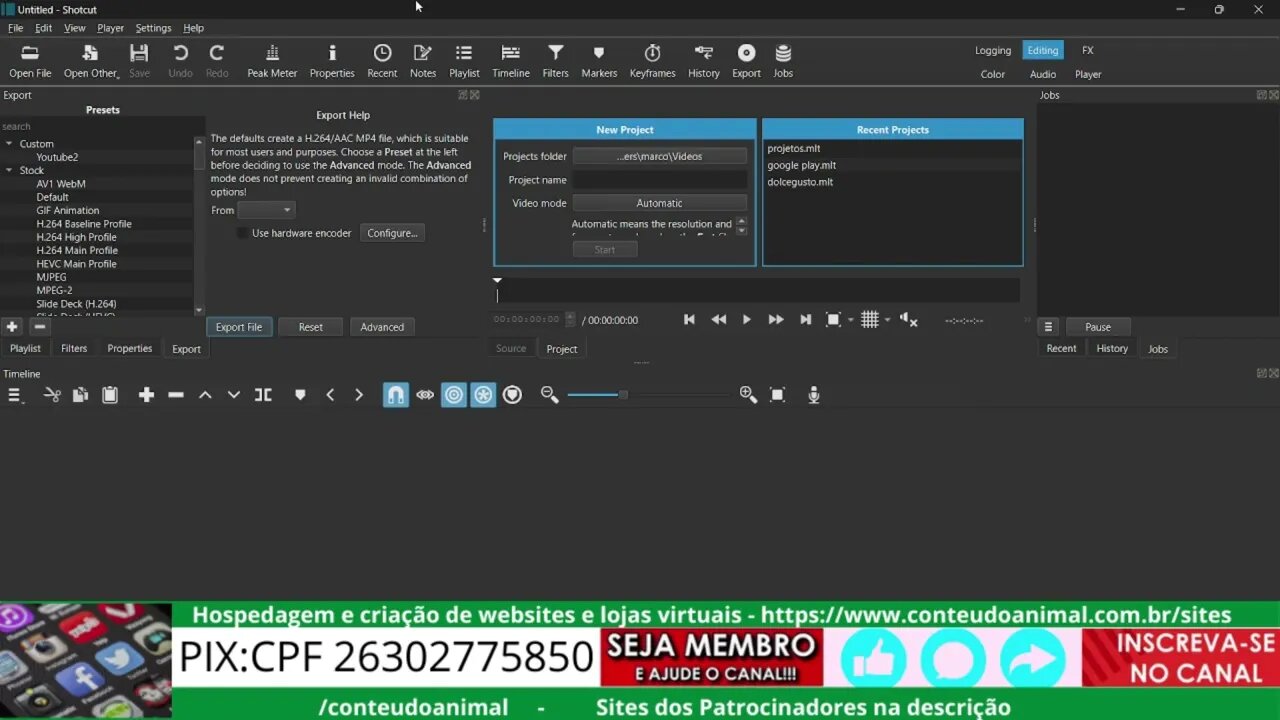Screen dimensions: 1280x720
Task: Pause the jobs queue
Action: click(x=1098, y=327)
